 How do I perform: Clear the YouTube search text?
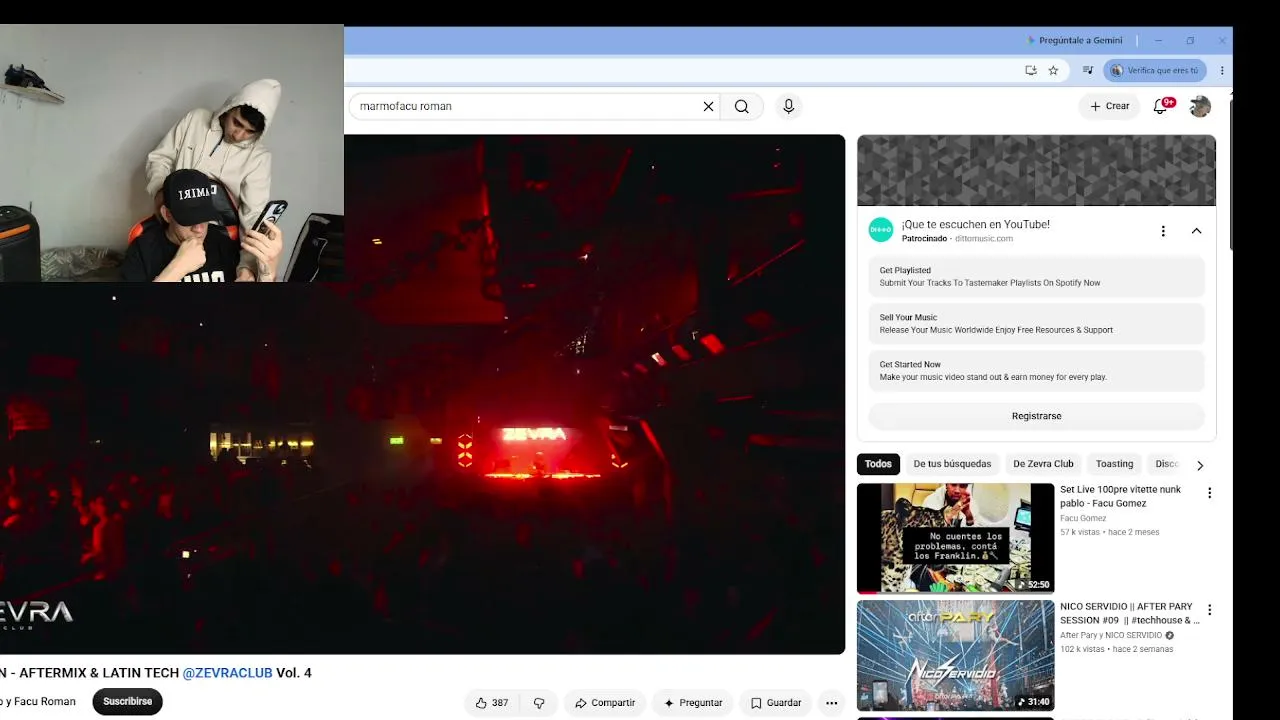[x=708, y=106]
